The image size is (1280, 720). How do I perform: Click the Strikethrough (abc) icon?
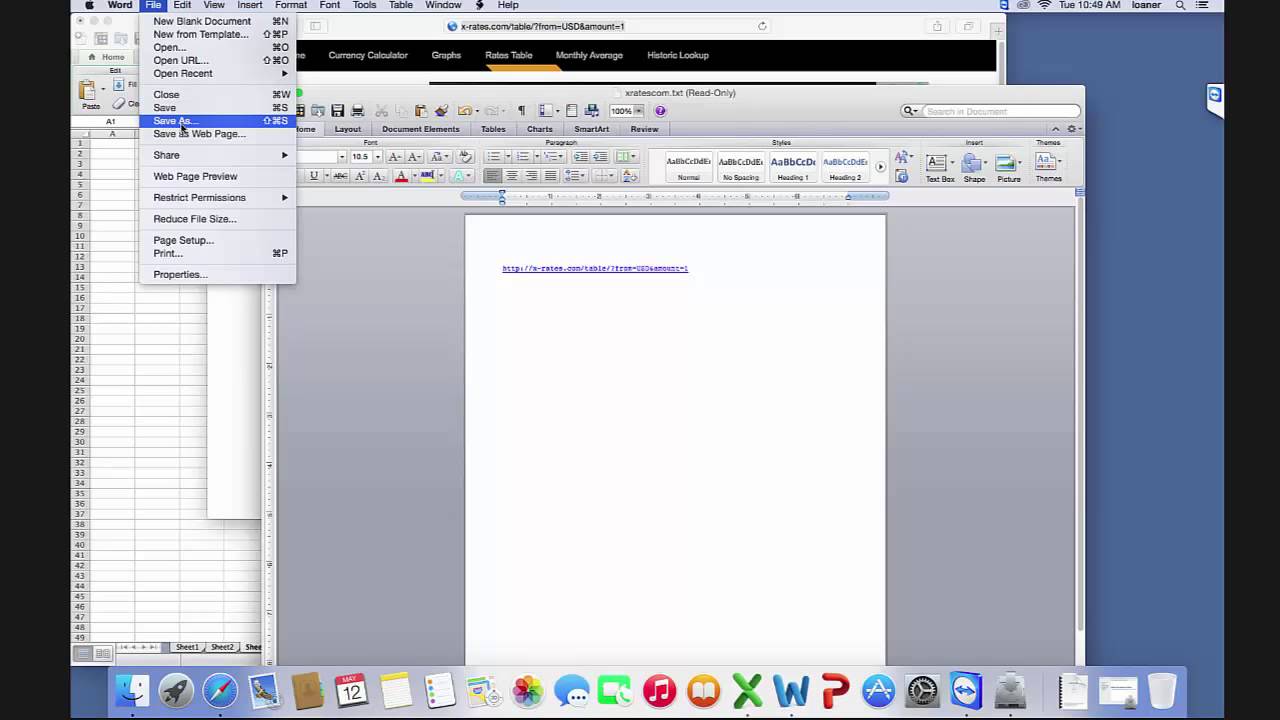(x=340, y=176)
